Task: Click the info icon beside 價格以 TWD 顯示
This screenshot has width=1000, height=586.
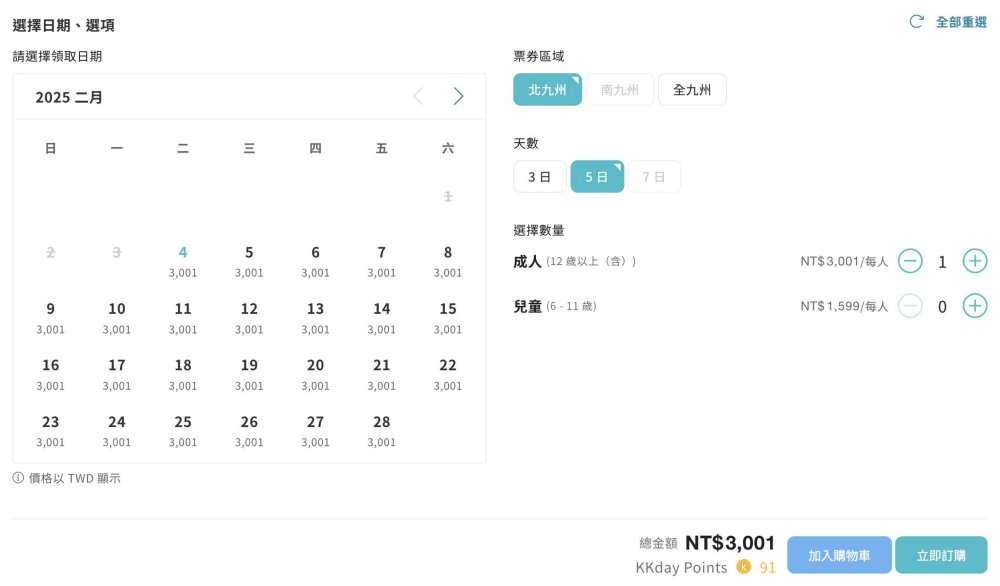Action: pos(18,478)
